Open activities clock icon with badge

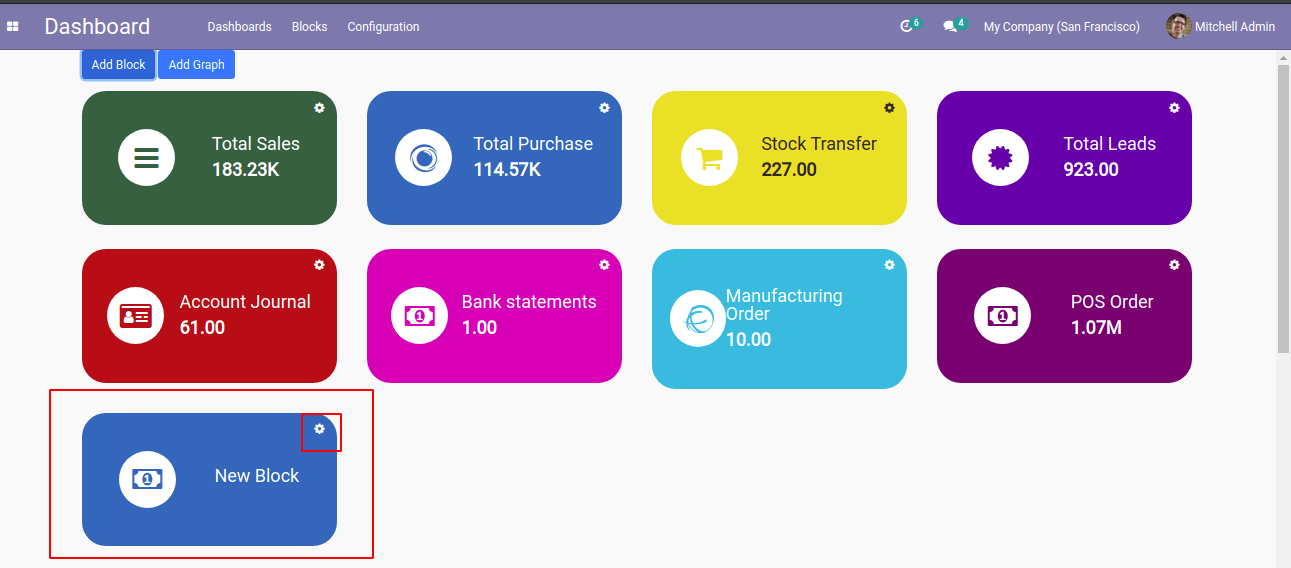pyautogui.click(x=907, y=27)
